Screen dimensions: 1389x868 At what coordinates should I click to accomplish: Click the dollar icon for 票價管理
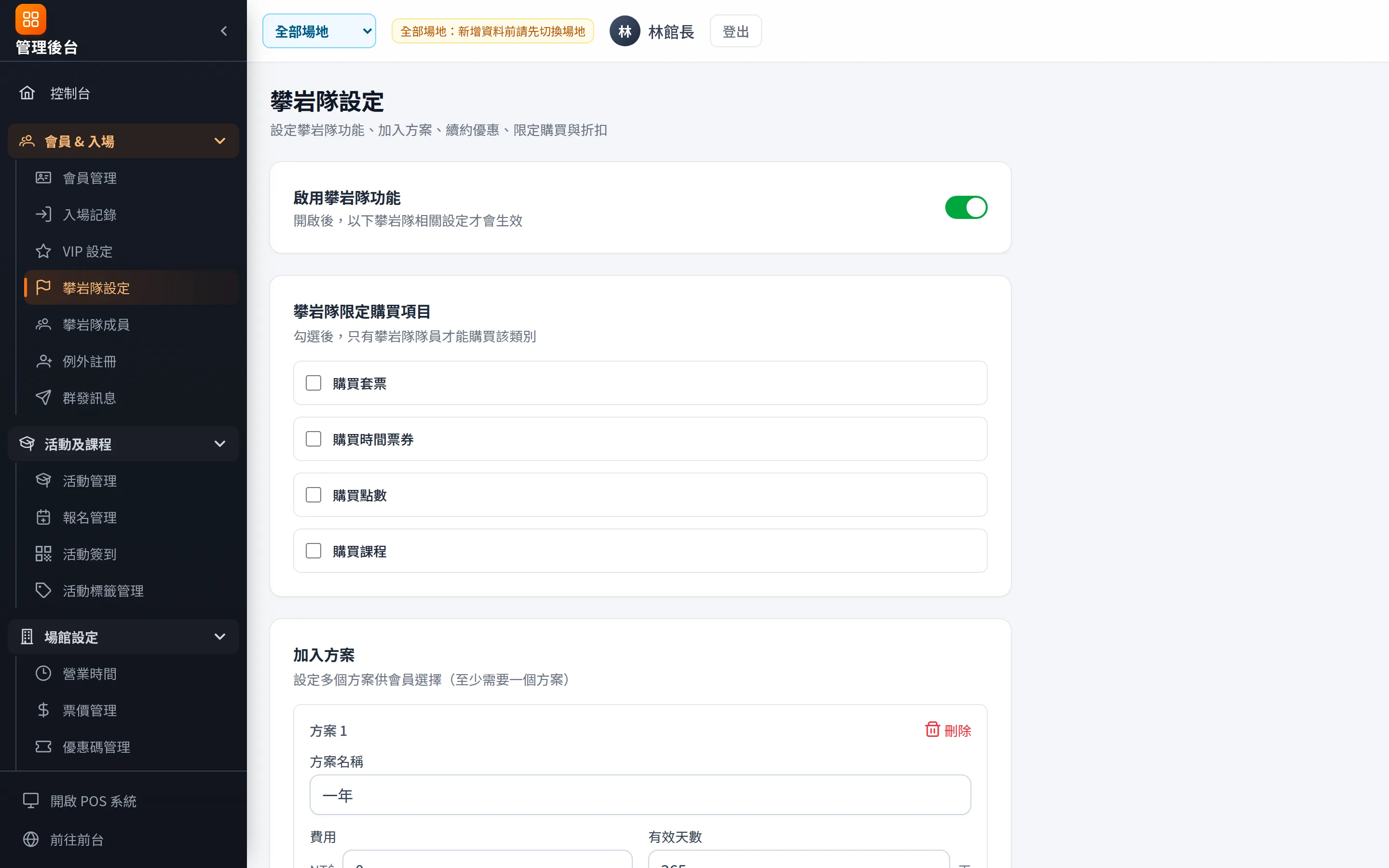point(43,710)
